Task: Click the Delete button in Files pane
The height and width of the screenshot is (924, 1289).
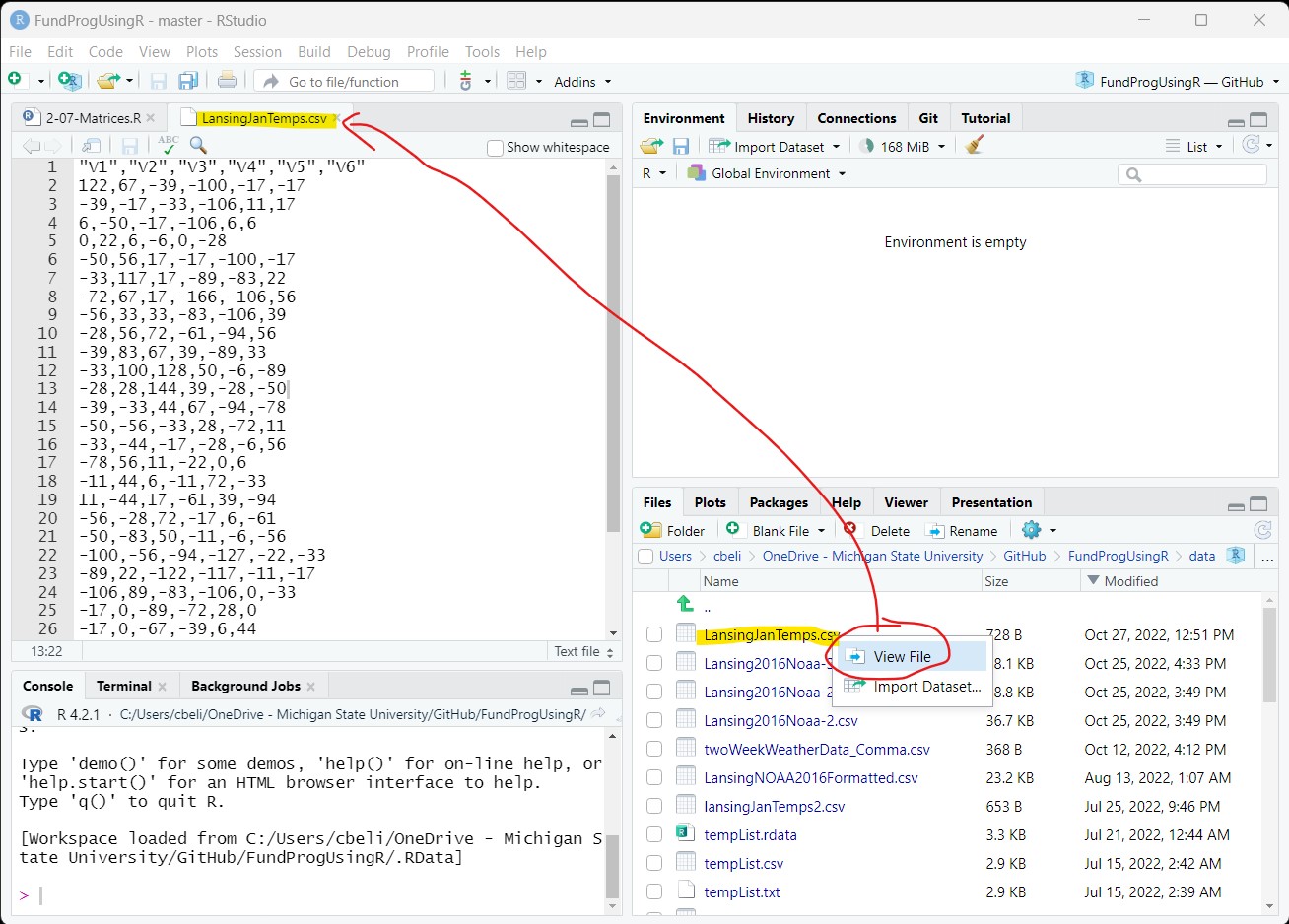Action: point(877,530)
